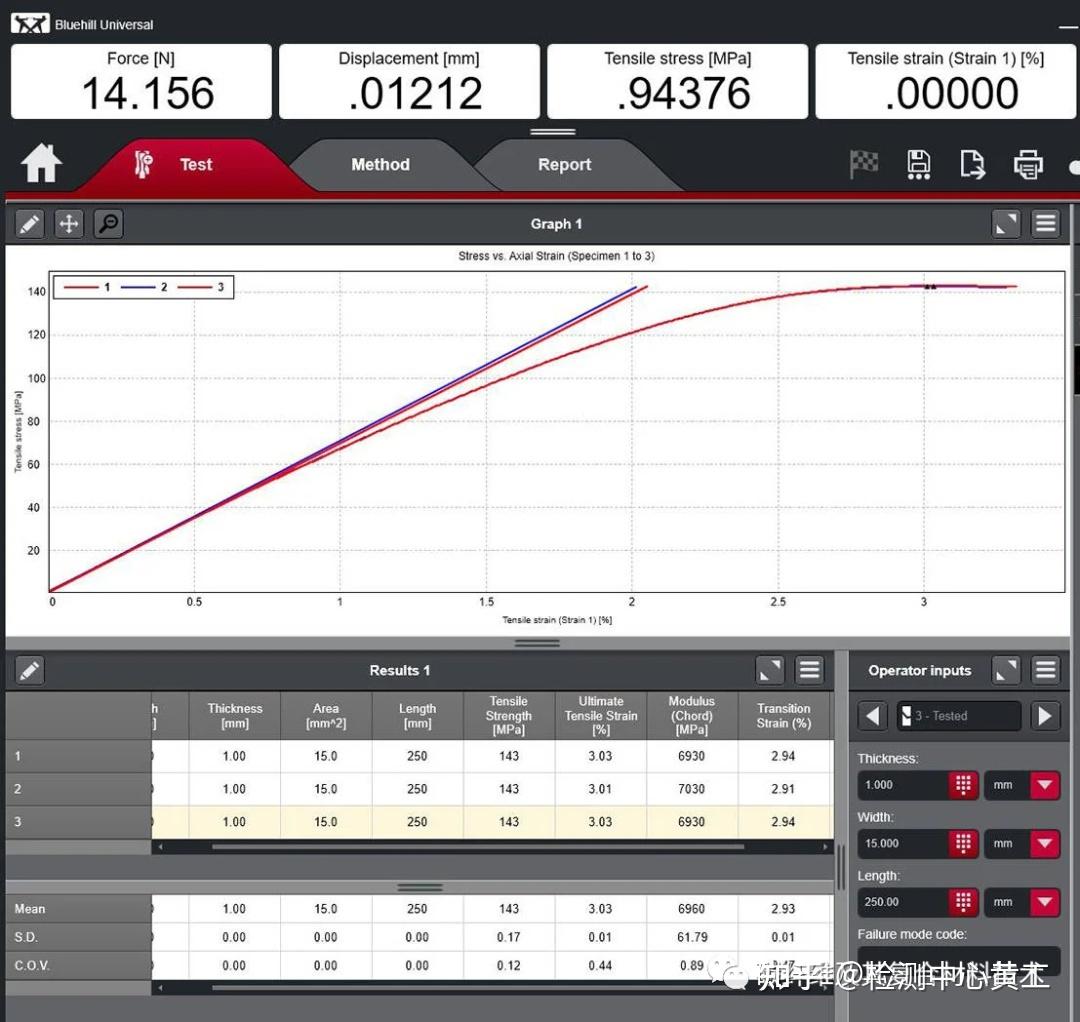This screenshot has height=1022, width=1080.
Task: Open the Graph 1 hamburger menu
Action: click(x=1046, y=224)
